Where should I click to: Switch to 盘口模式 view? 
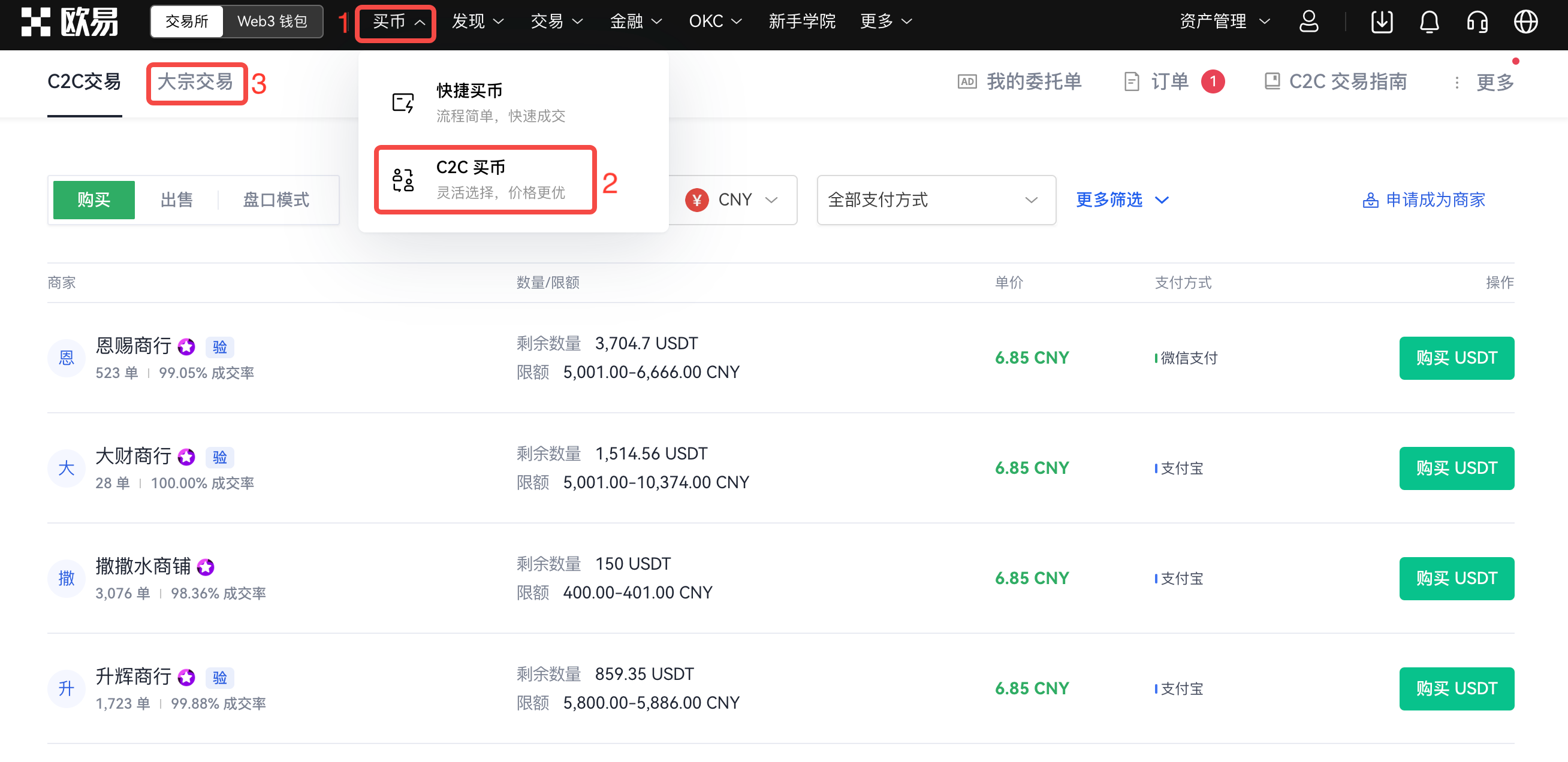pos(276,200)
